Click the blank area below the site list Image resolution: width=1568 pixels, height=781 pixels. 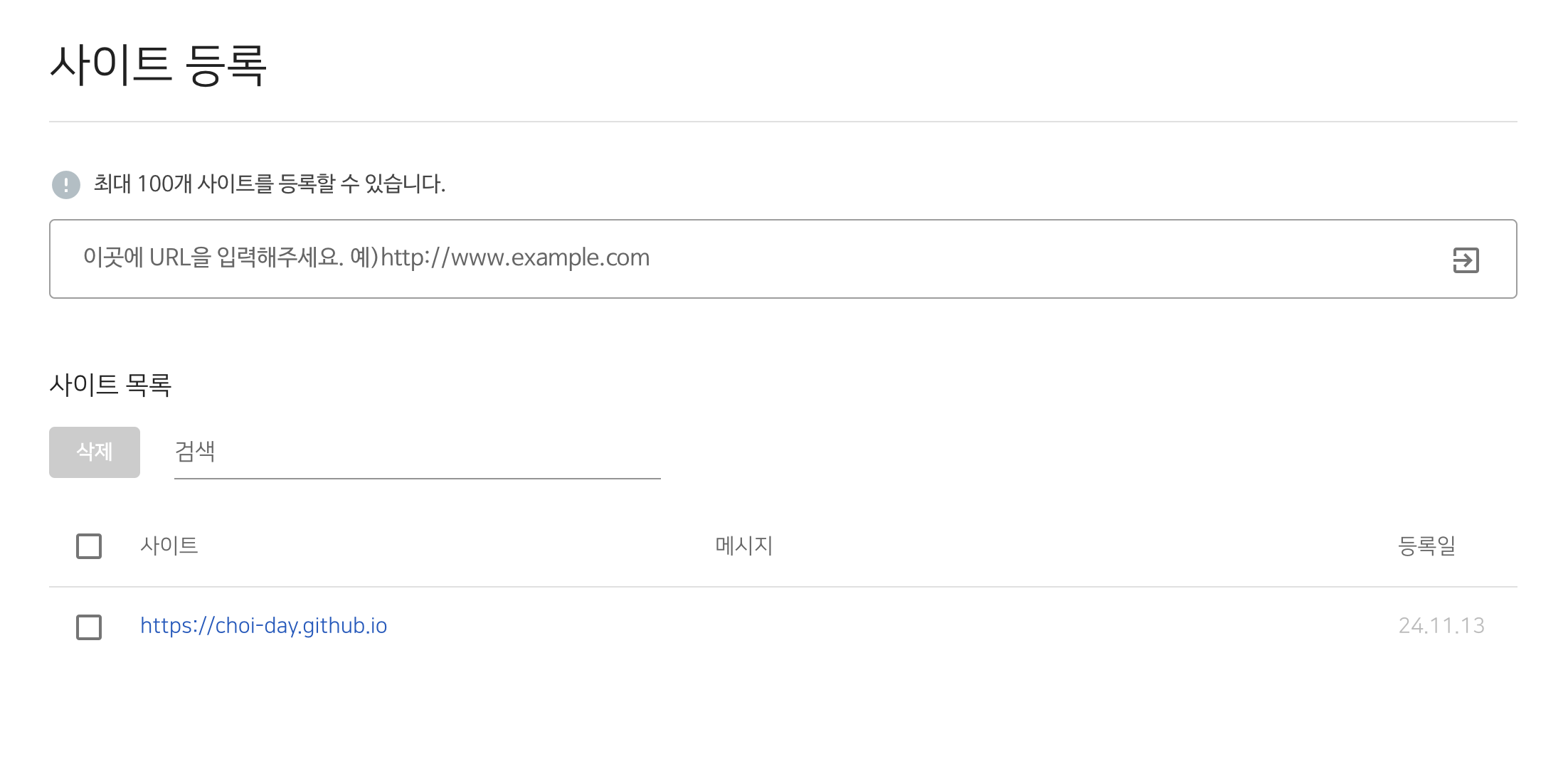(x=783, y=718)
